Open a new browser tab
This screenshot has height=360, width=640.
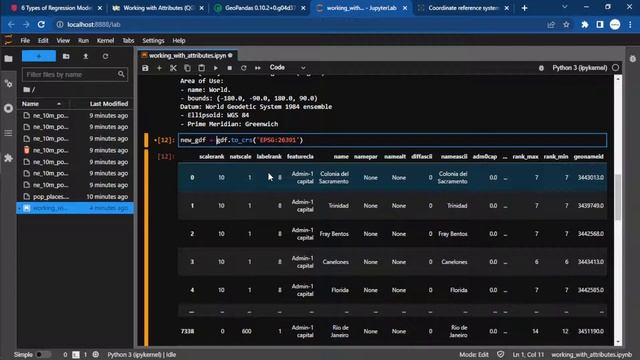pyautogui.click(x=524, y=8)
